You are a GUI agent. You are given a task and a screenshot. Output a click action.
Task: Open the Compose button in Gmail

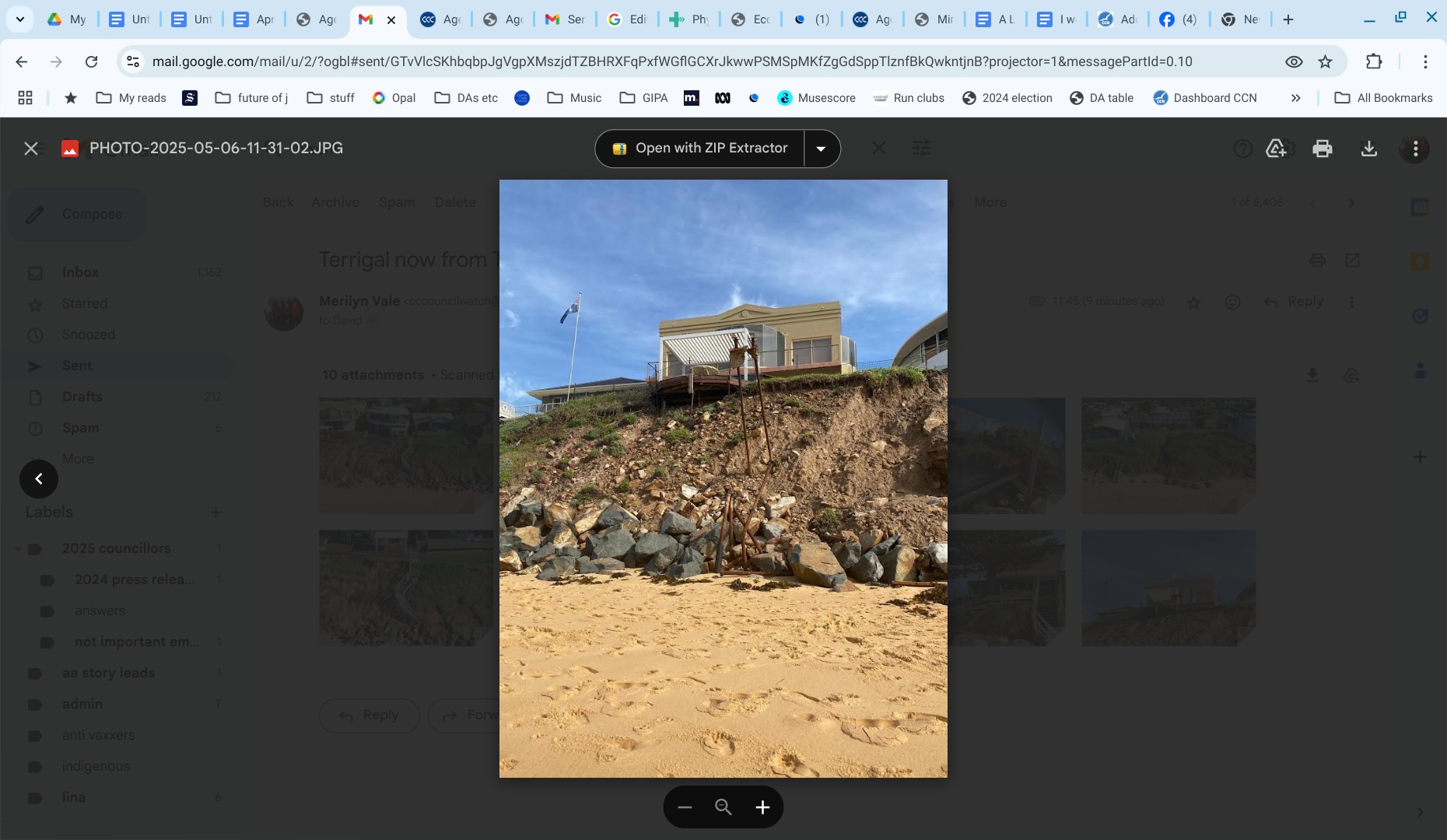pyautogui.click(x=78, y=214)
